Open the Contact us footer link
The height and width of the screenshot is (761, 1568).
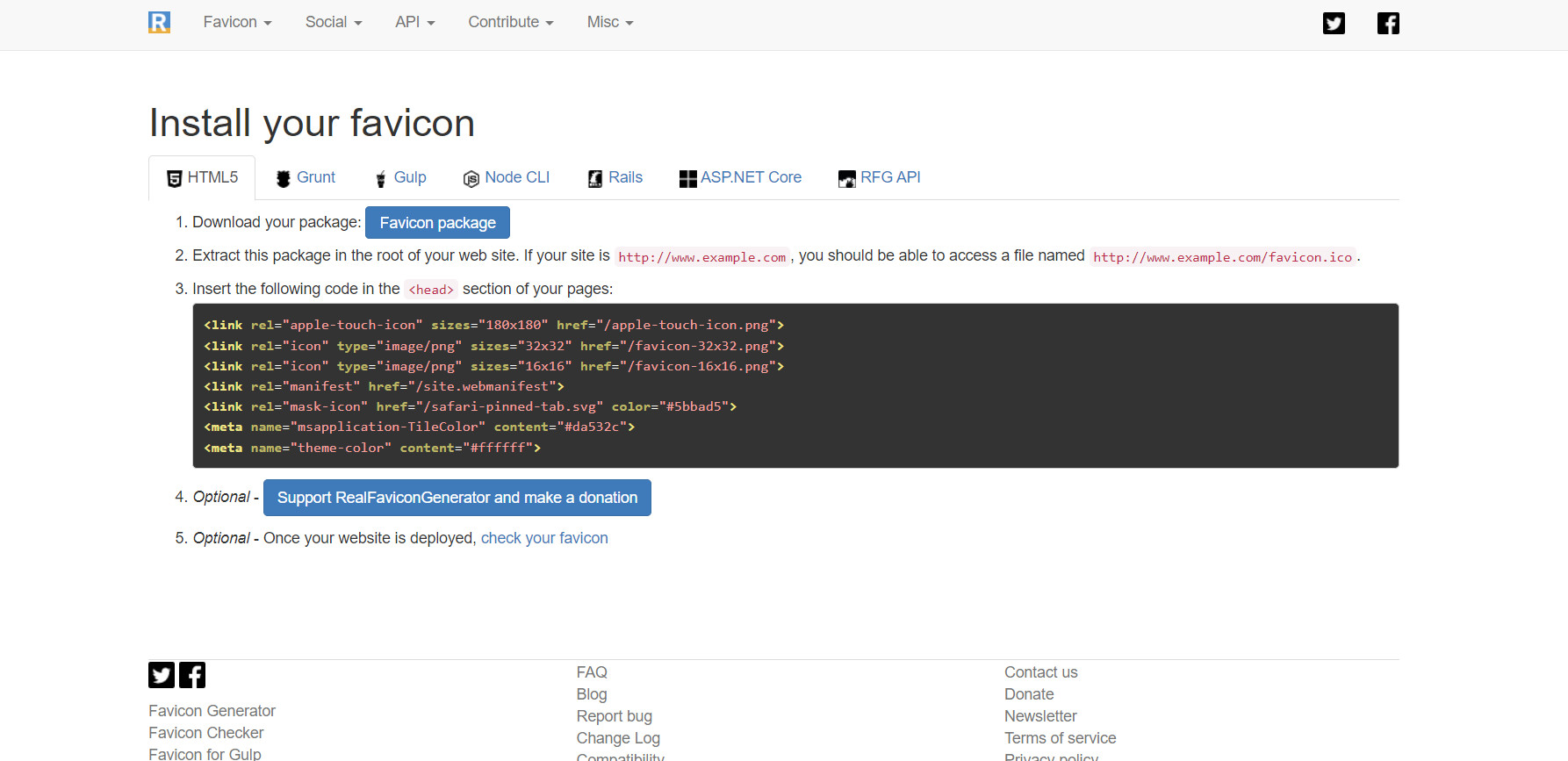(1040, 672)
